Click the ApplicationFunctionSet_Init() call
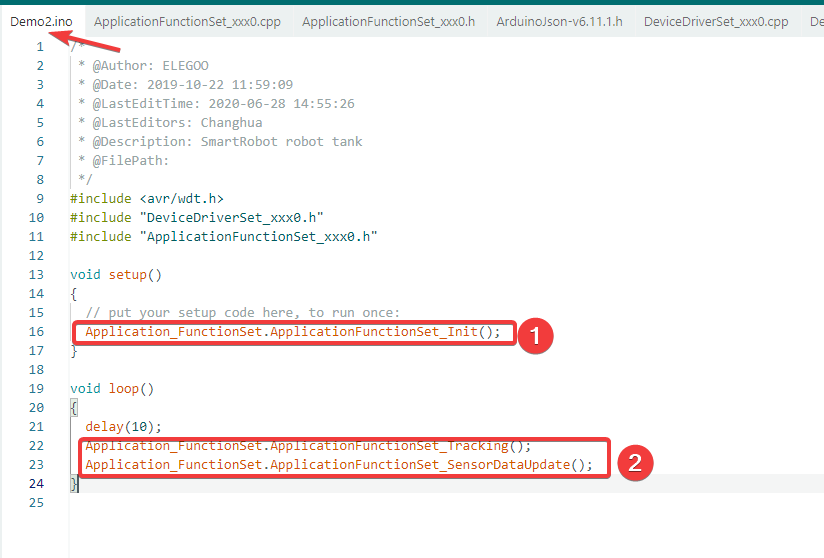Screen dimensions: 824x558 (293, 332)
